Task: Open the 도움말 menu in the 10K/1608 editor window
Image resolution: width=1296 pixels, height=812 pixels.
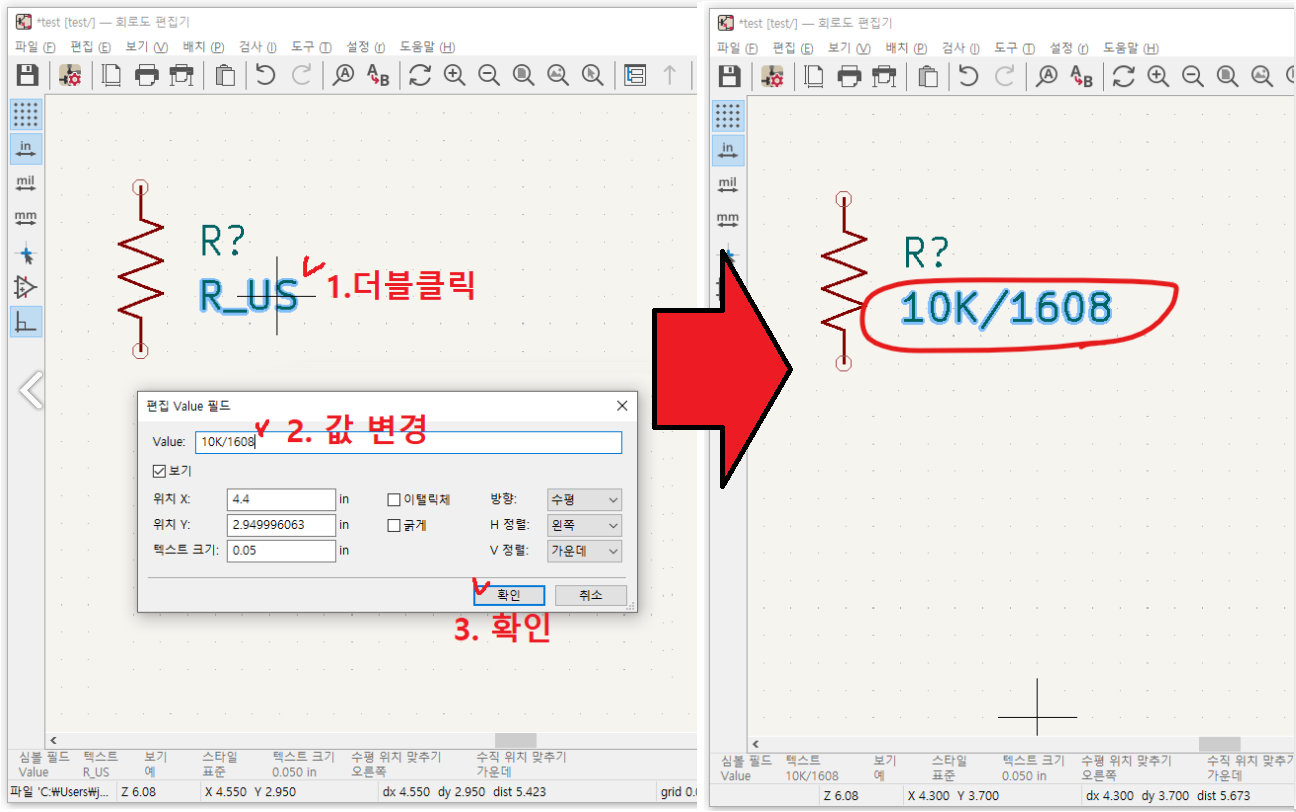Action: [x=1129, y=47]
